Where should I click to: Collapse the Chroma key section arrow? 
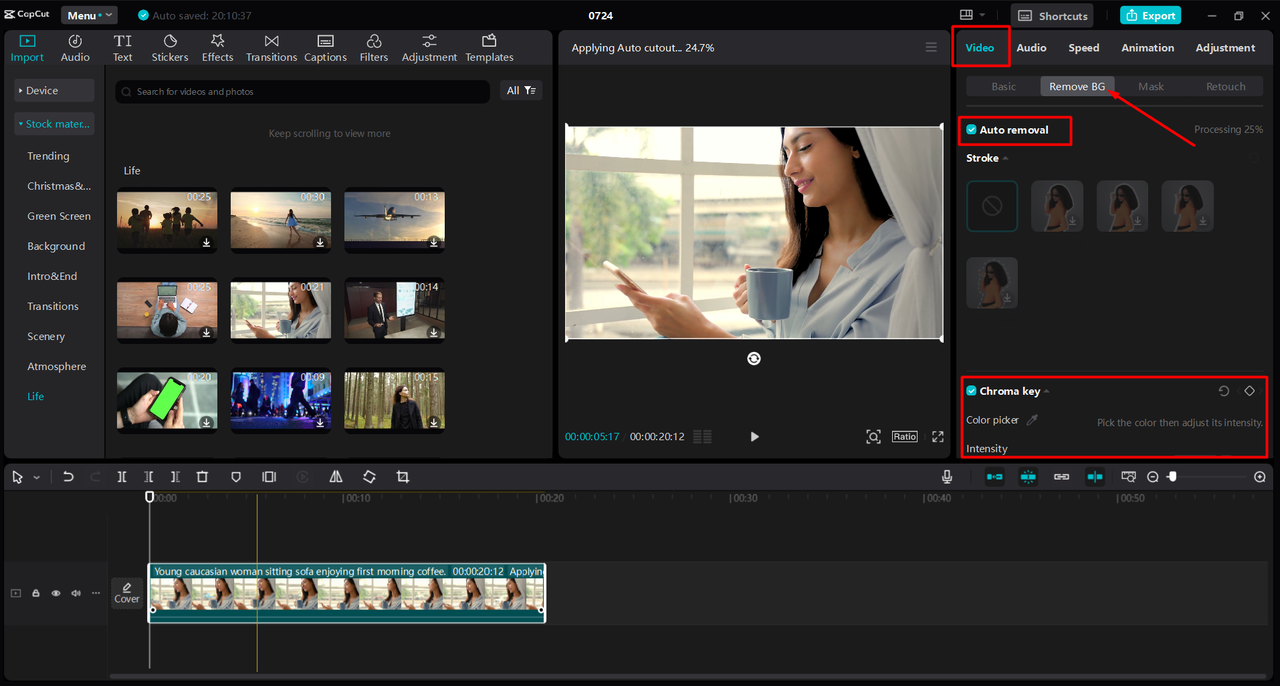[1047, 391]
